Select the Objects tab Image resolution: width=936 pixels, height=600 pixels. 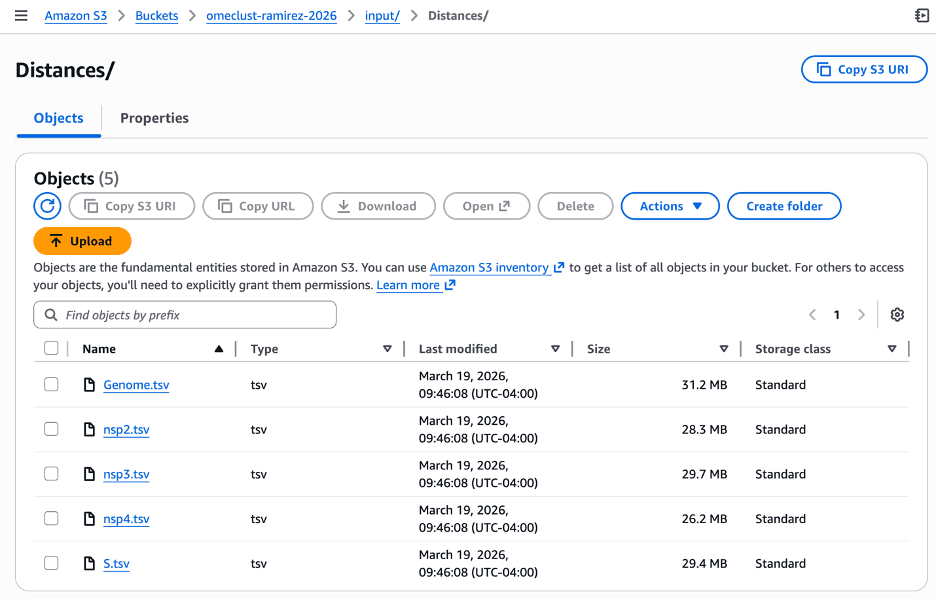click(59, 118)
